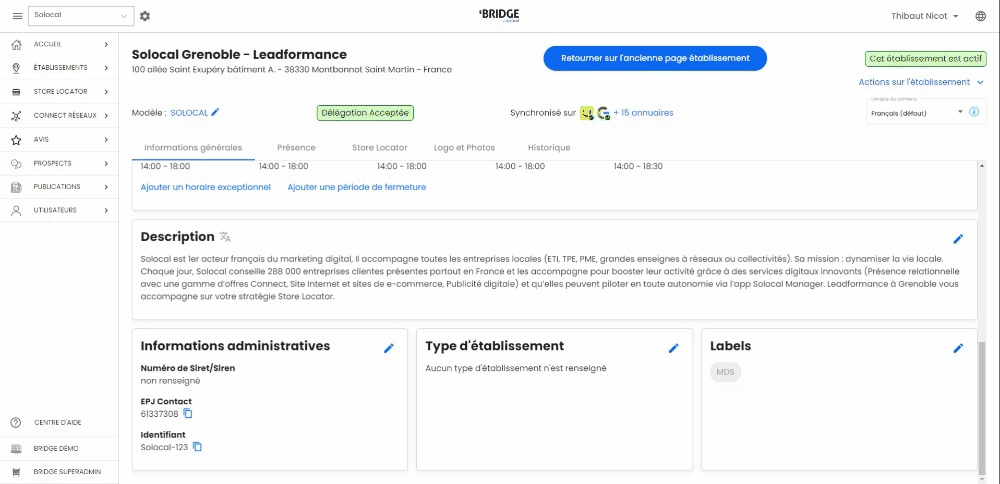Click Cet établissement est actif badge
Viewport: 1000px width, 484px height.
pos(925,58)
